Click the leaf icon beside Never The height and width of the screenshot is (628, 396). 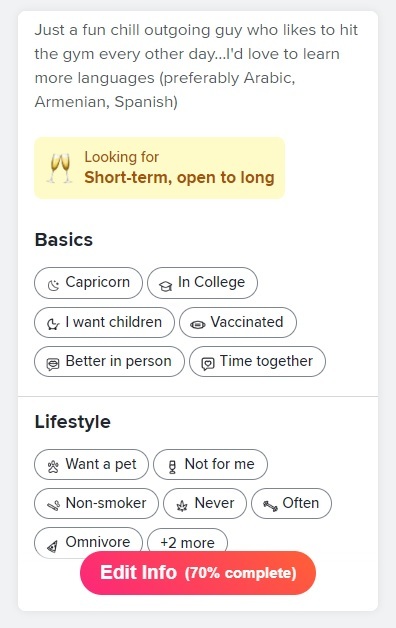[182, 506]
